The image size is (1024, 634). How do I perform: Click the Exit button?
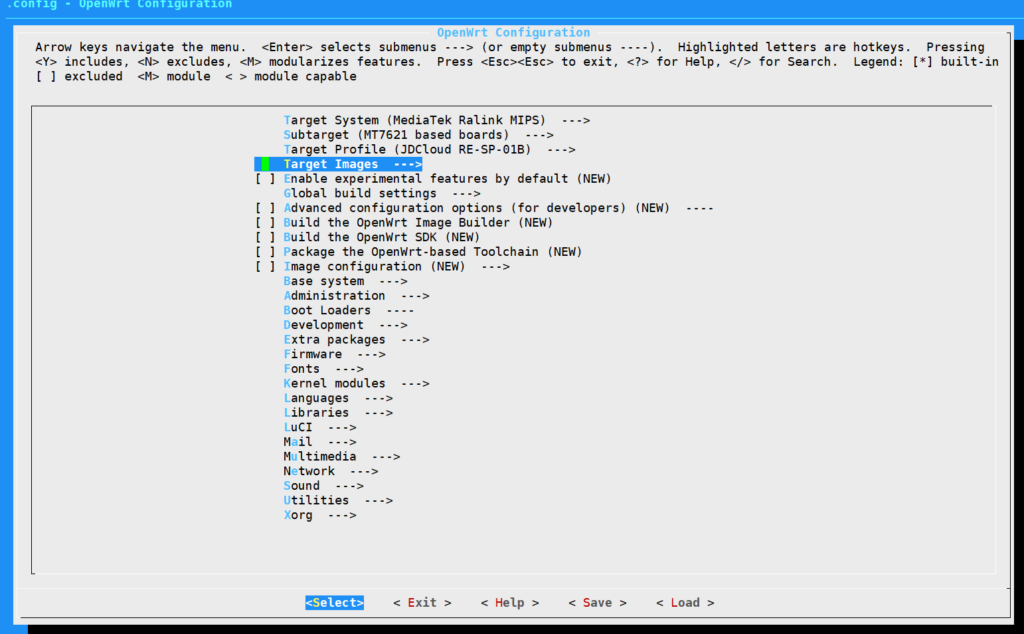coord(422,603)
